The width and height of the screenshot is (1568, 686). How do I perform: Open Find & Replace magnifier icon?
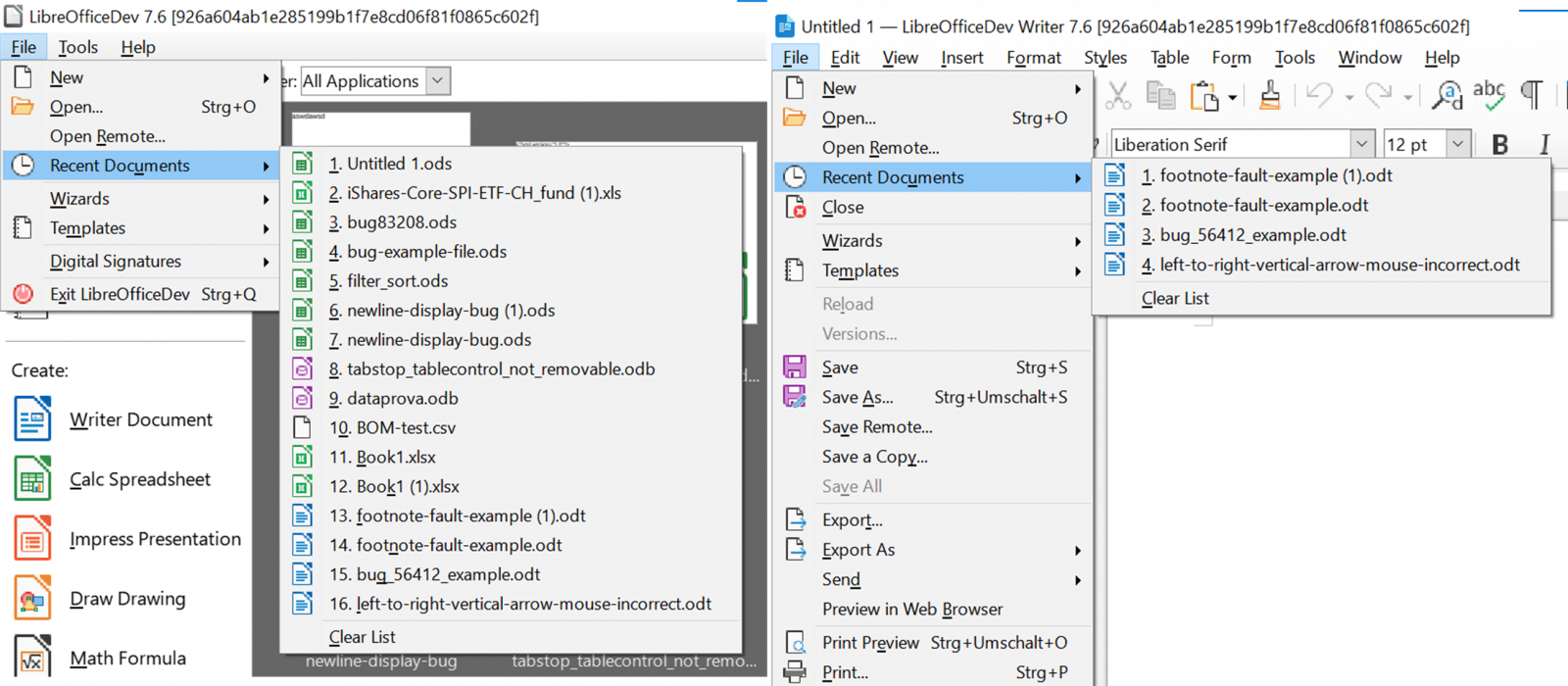coord(1446,95)
